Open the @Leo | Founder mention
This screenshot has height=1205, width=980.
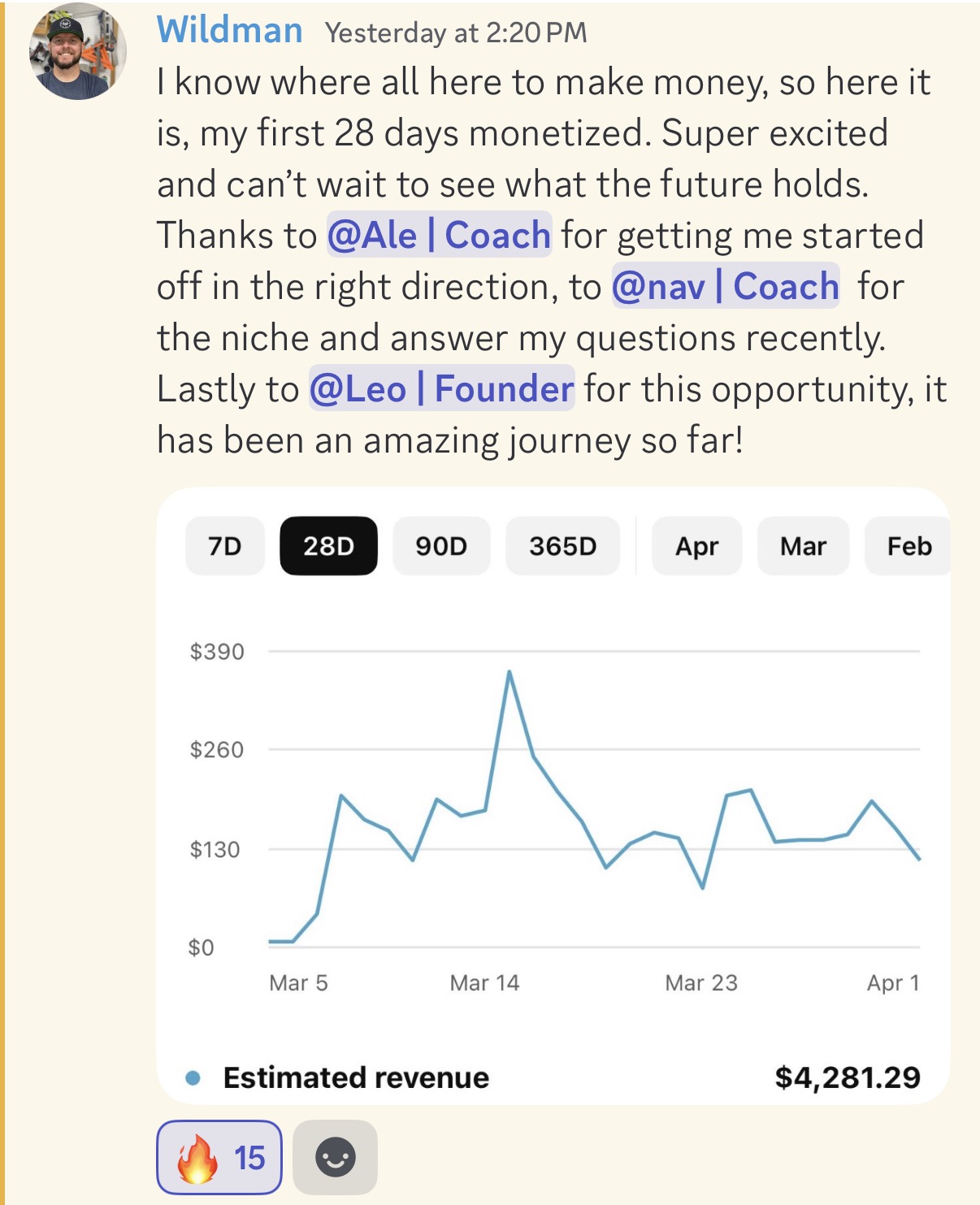(x=442, y=388)
